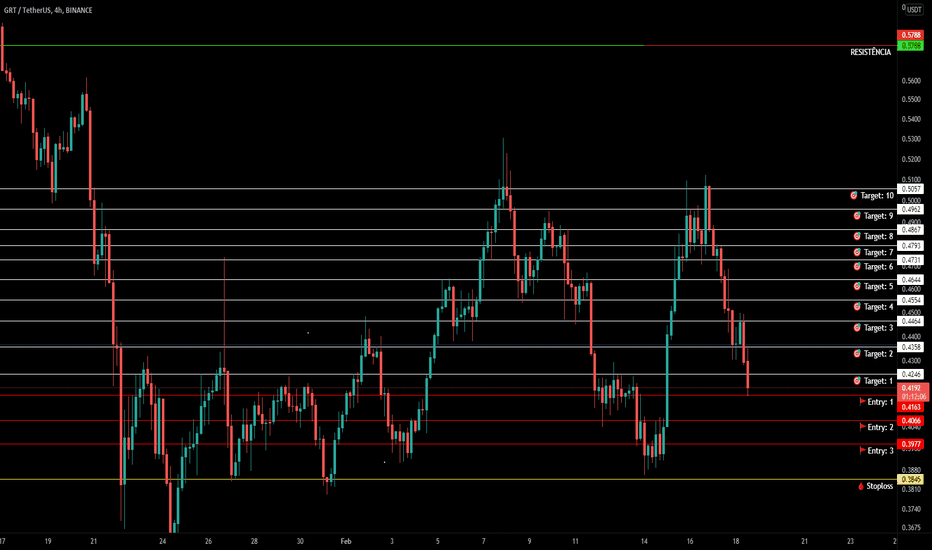Click the date 16 on the time axis
The width and height of the screenshot is (932, 550).
click(689, 541)
